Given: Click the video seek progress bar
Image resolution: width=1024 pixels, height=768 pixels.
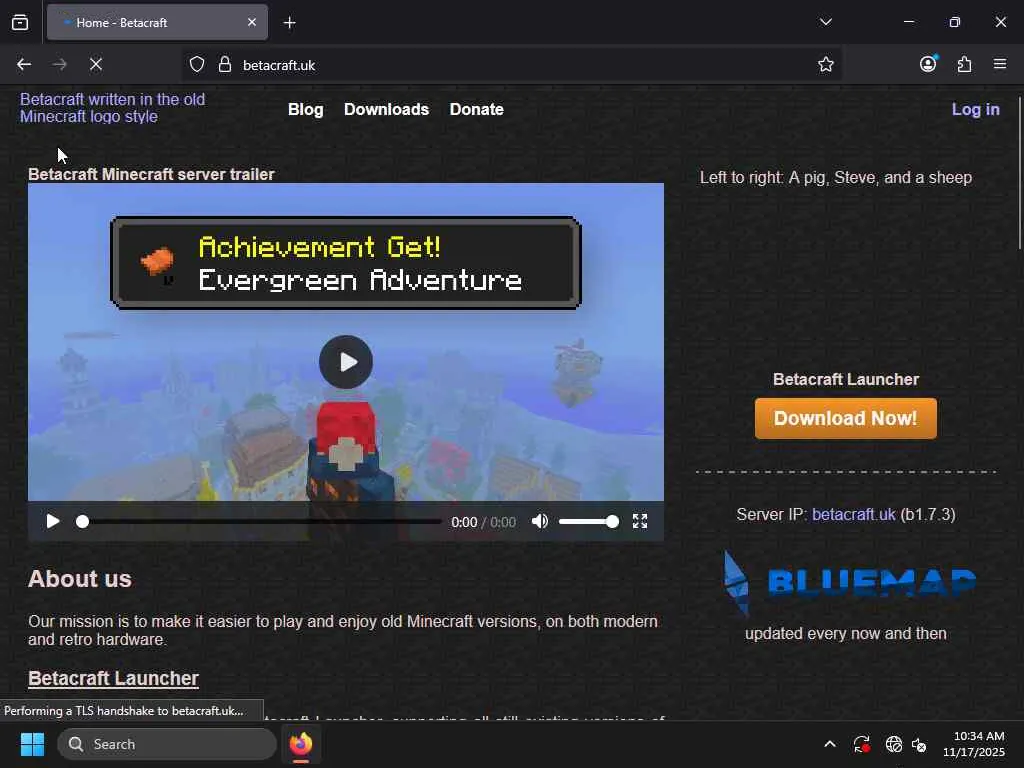Looking at the screenshot, I should click(261, 521).
